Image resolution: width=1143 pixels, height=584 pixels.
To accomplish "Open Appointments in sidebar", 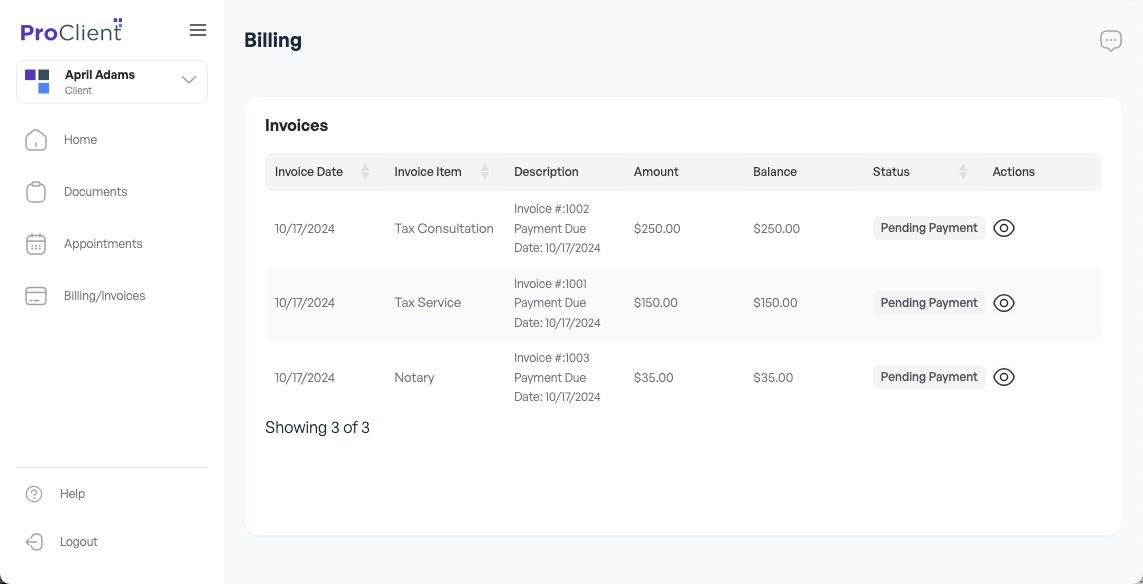I will pyautogui.click(x=103, y=244).
